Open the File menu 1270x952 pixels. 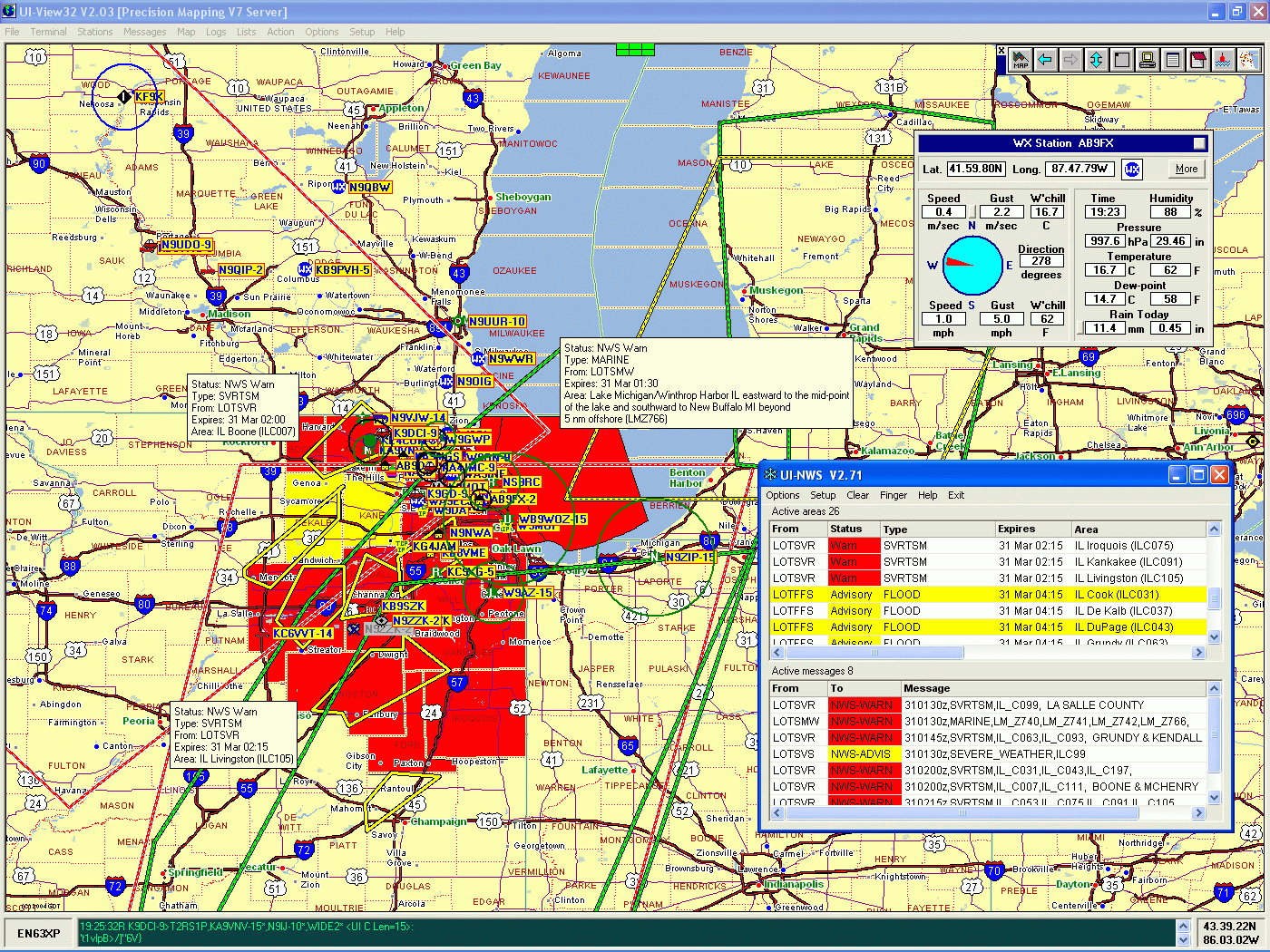click(x=13, y=32)
